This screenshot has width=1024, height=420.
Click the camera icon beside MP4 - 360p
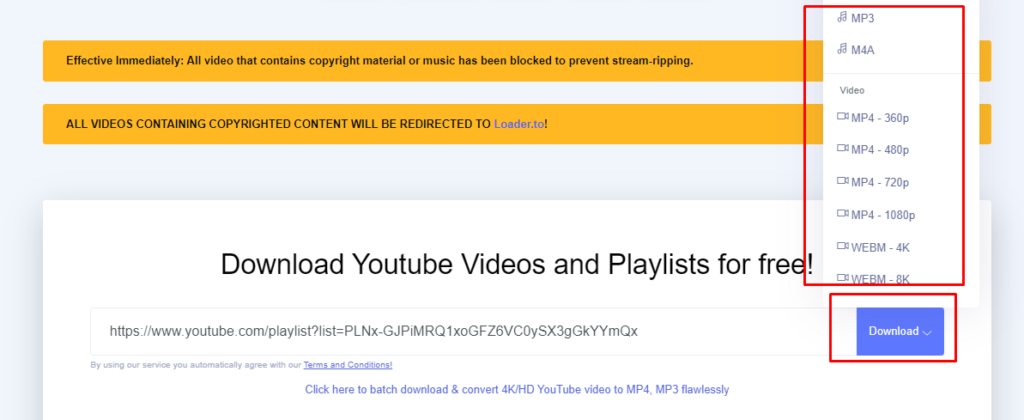tap(842, 117)
